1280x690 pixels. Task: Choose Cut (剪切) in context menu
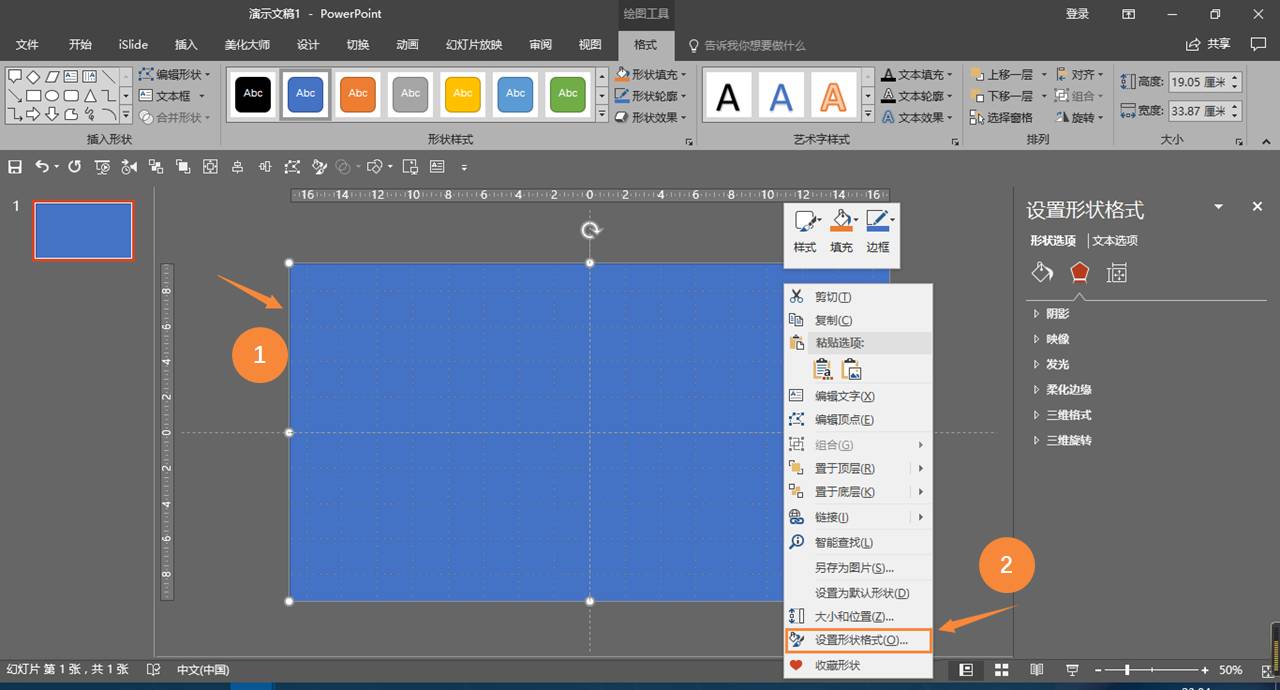coord(858,297)
